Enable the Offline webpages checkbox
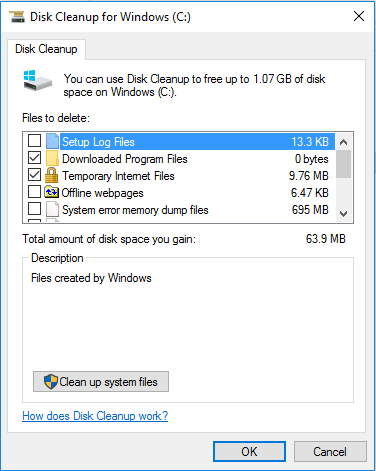 tap(35, 192)
